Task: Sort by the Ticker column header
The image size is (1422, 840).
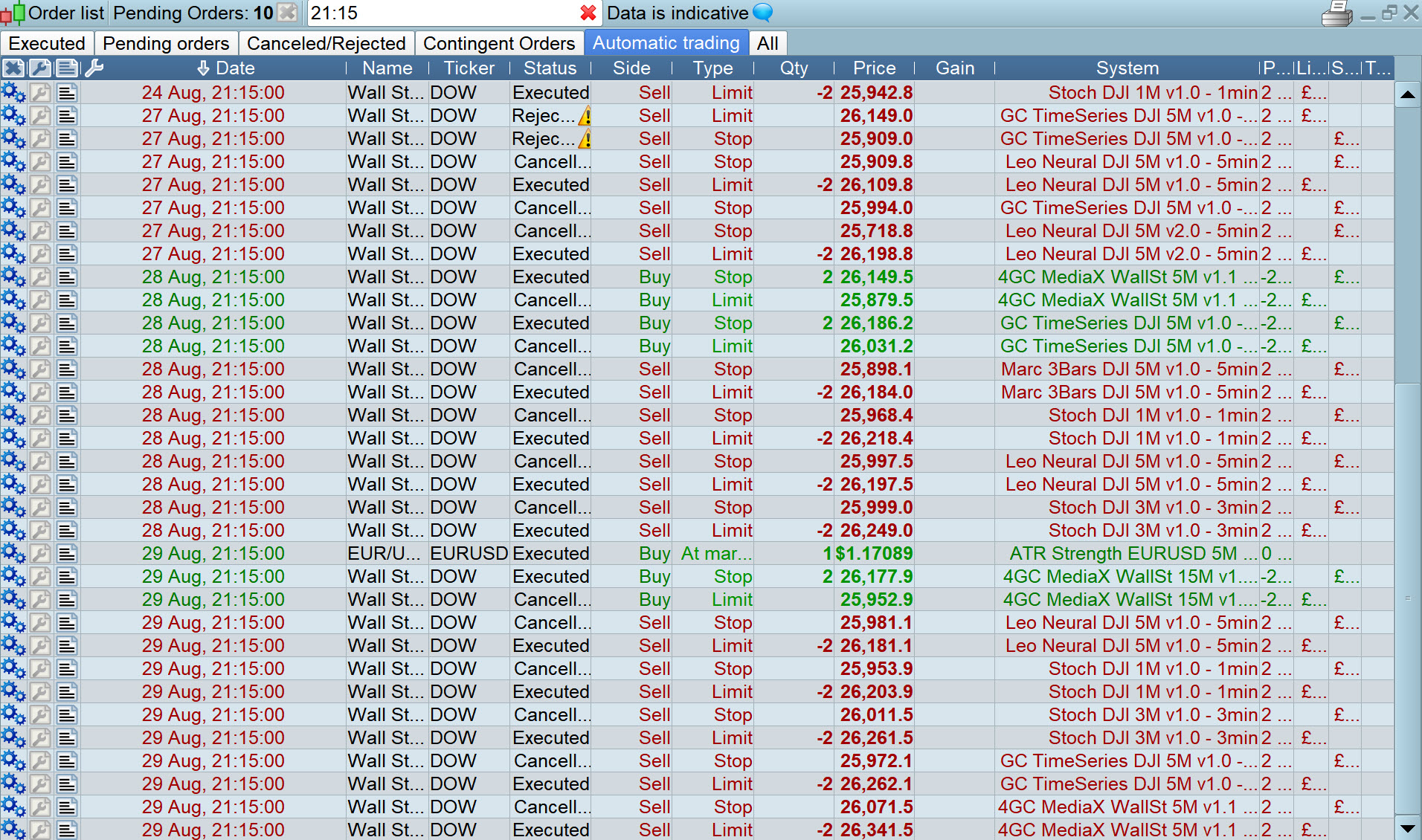Action: tap(469, 68)
